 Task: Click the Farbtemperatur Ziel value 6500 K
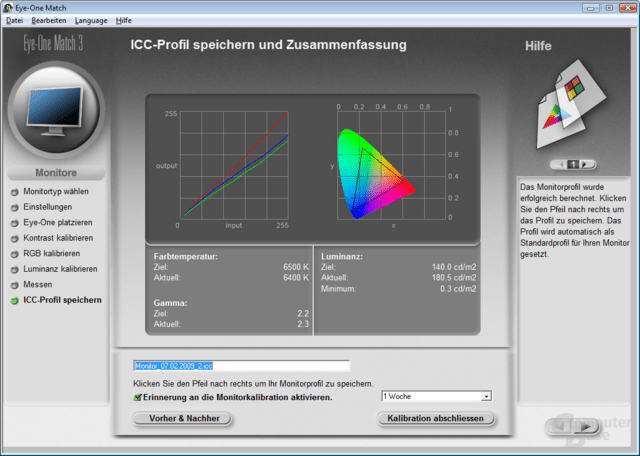[x=296, y=267]
